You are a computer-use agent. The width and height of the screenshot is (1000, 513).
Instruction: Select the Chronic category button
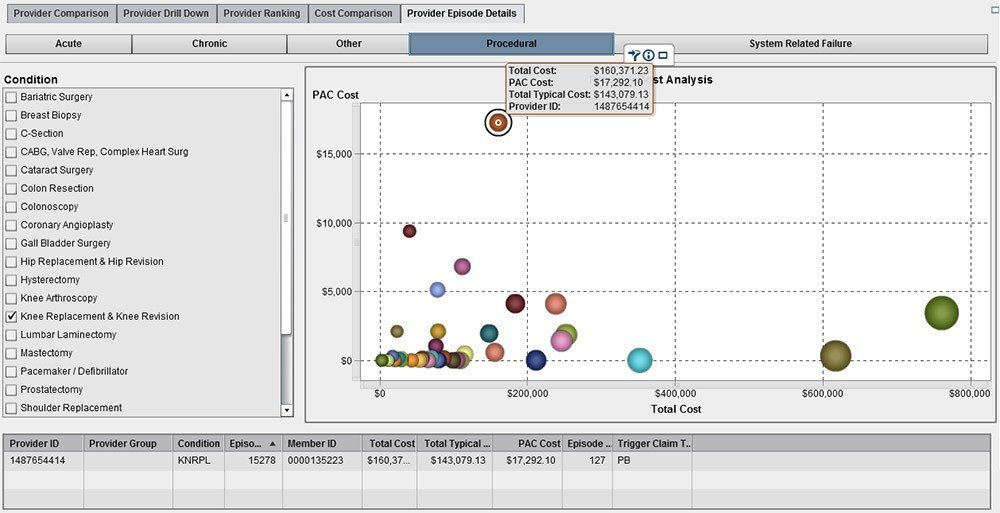pyautogui.click(x=209, y=44)
